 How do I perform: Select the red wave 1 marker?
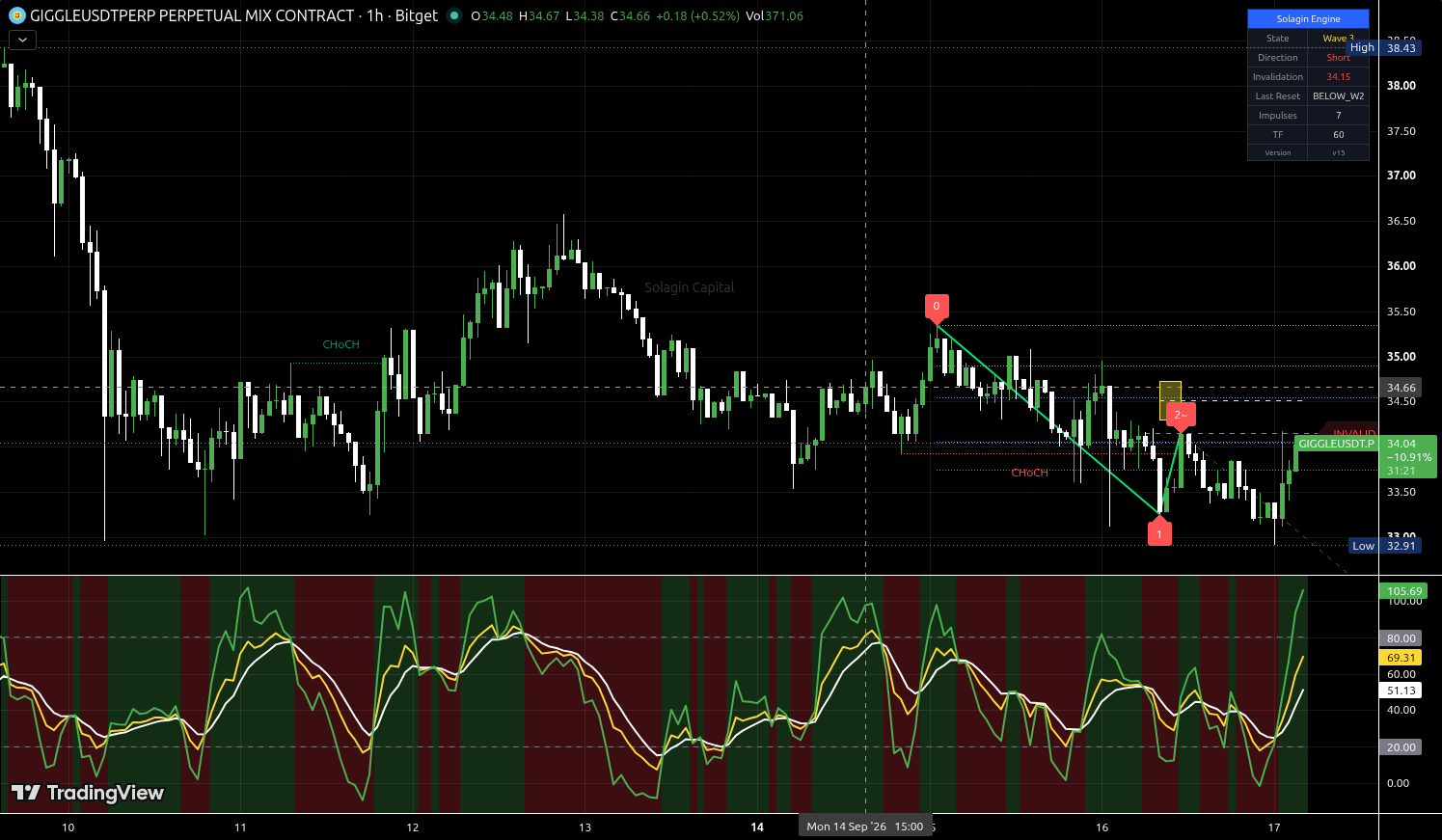coord(1159,532)
